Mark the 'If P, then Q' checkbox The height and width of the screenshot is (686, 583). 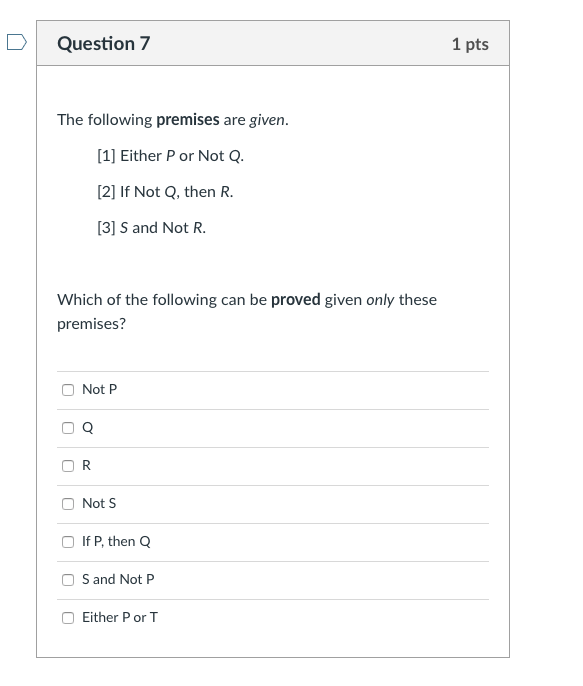[68, 542]
